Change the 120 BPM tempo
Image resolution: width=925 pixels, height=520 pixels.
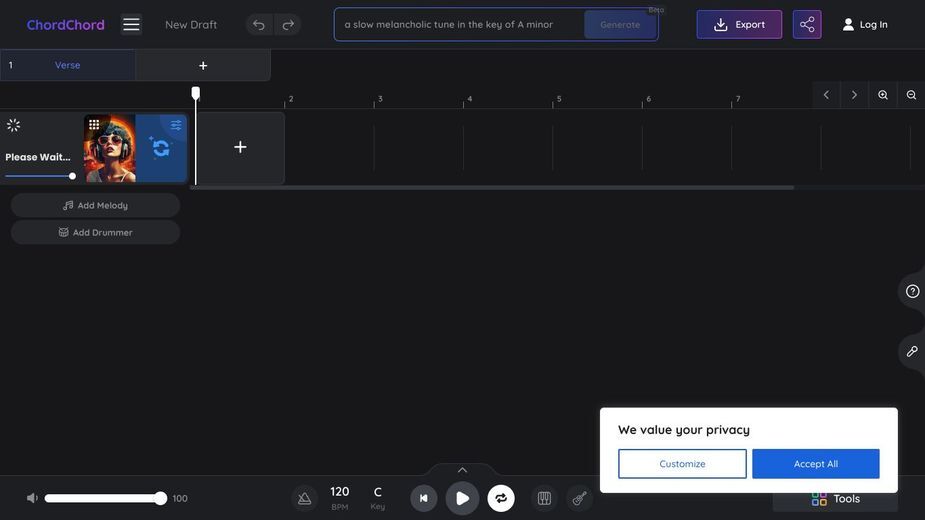point(340,498)
